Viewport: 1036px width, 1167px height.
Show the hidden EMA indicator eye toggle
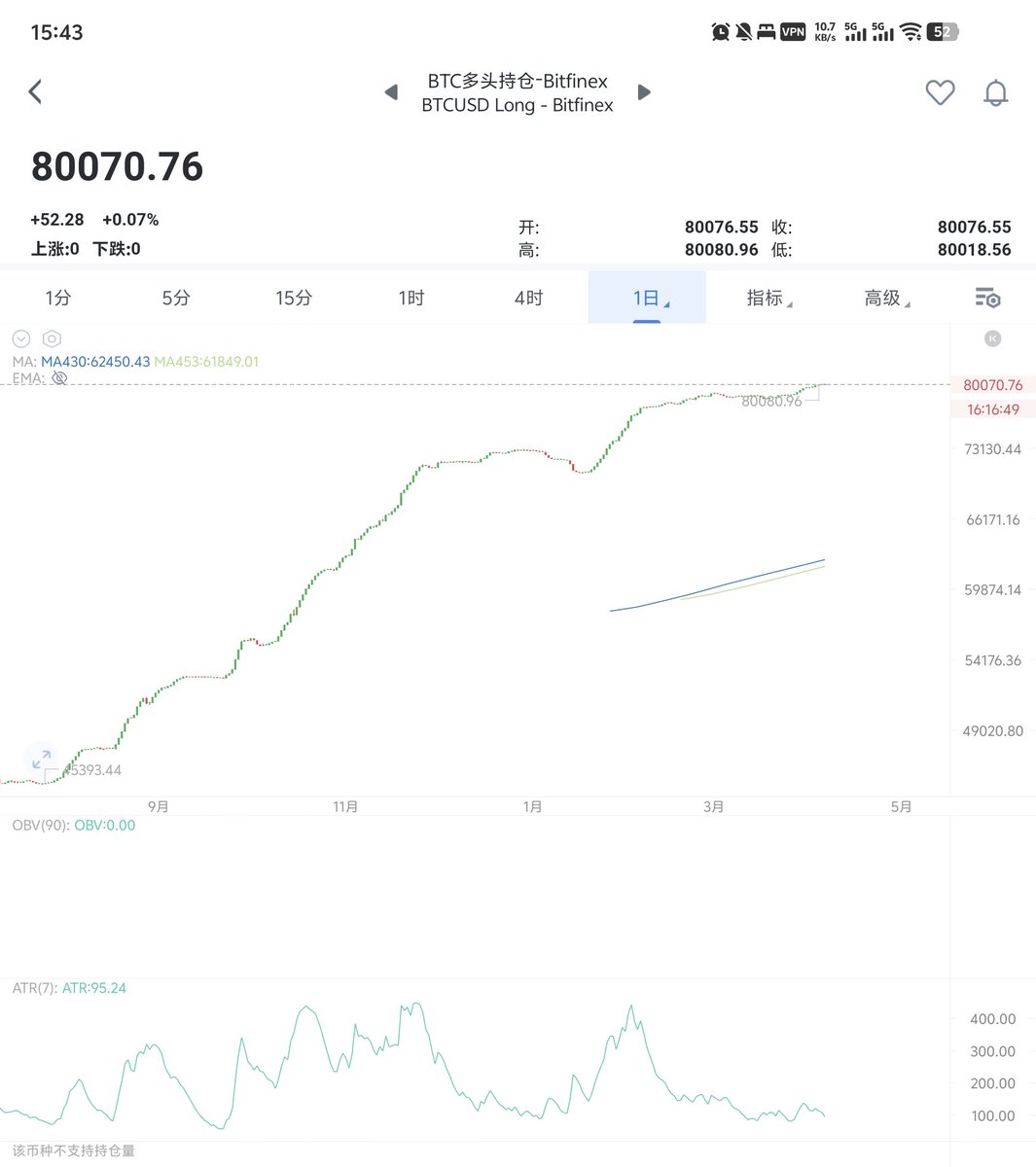click(x=59, y=377)
